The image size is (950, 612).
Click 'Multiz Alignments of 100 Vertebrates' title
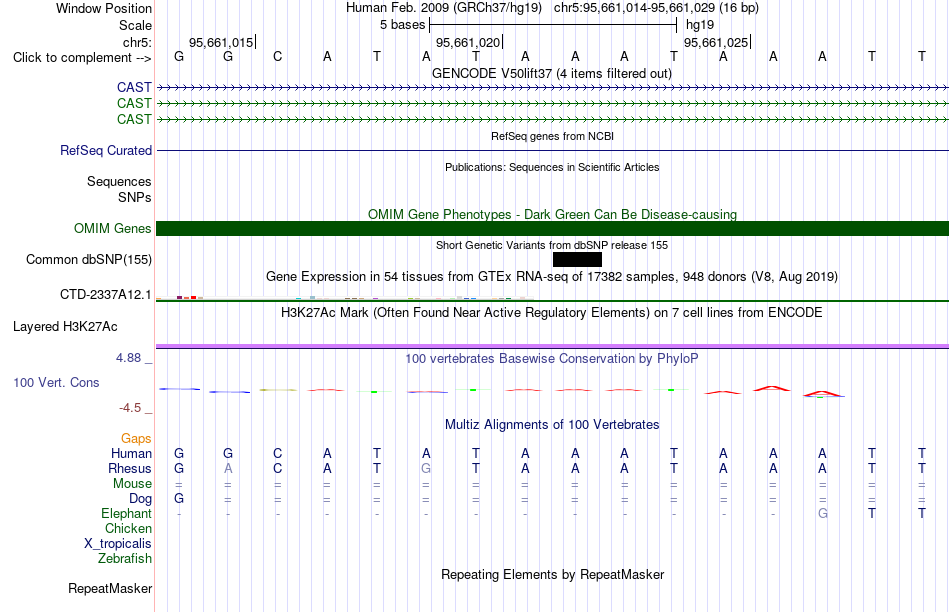[552, 425]
